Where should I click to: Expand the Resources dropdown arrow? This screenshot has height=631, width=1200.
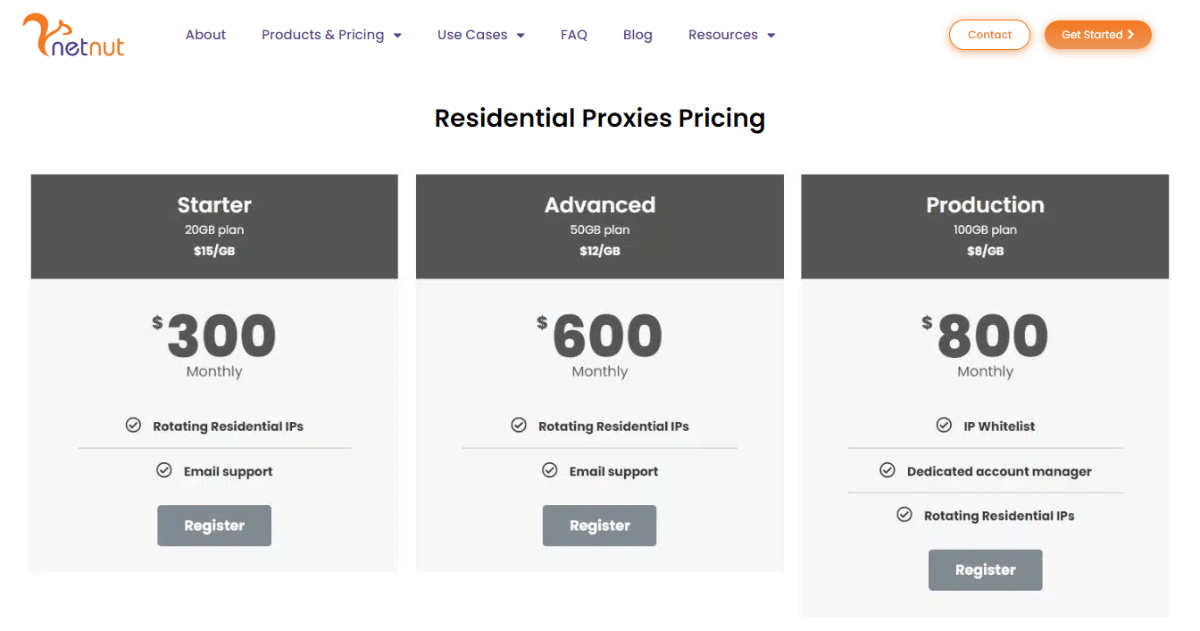click(x=771, y=36)
